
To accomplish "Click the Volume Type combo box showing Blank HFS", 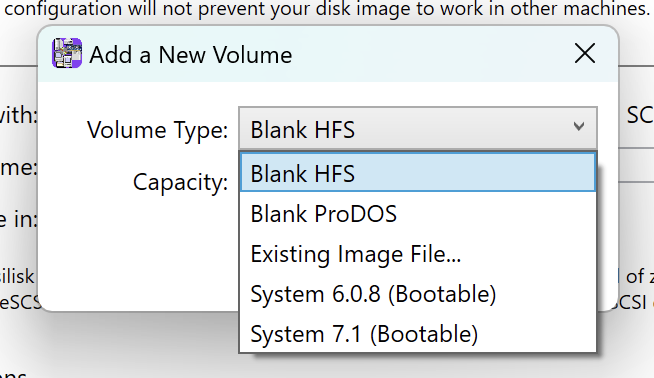I will click(418, 129).
